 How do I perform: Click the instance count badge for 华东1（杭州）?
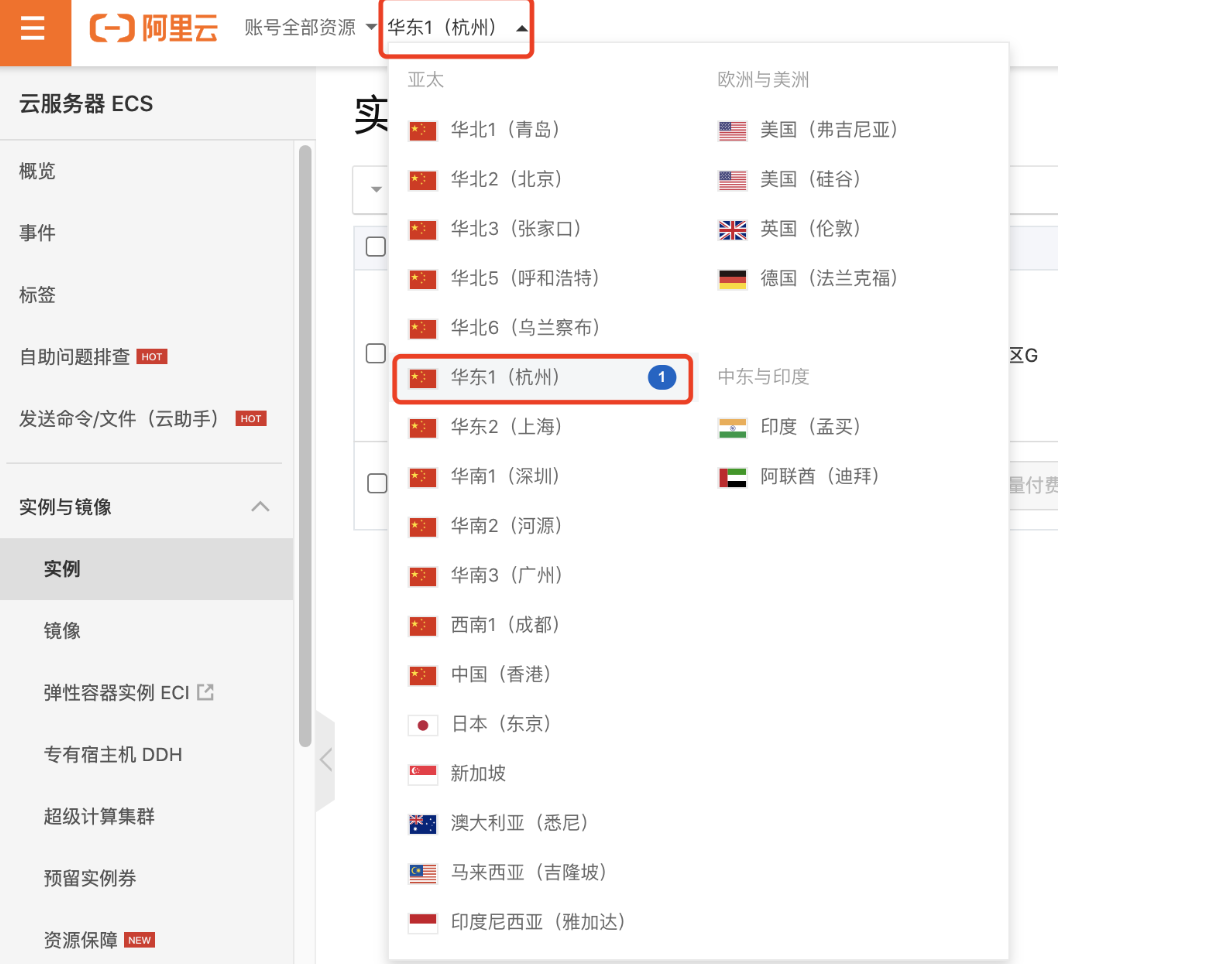(662, 378)
